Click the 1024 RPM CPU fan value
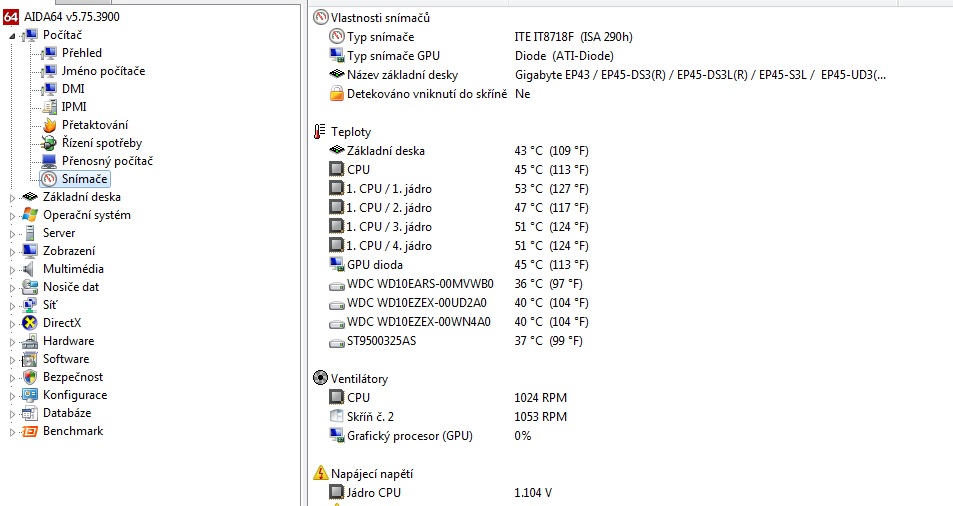The width and height of the screenshot is (953, 506). tap(540, 397)
